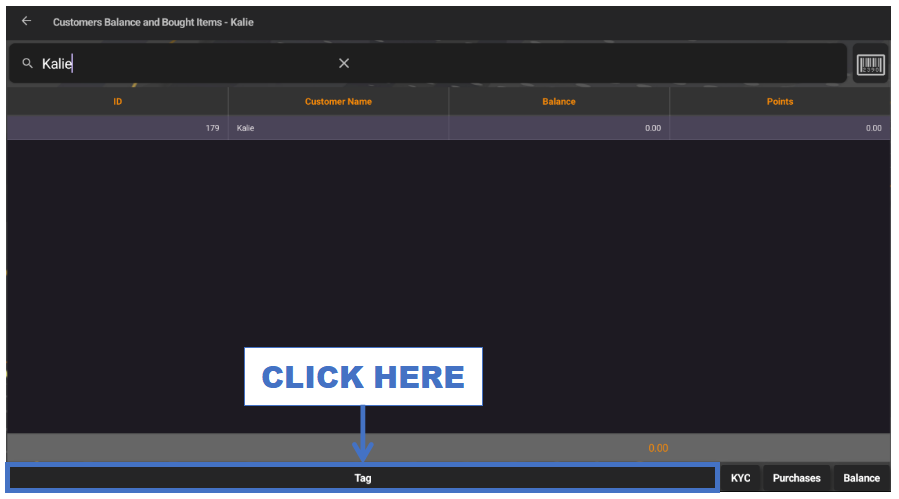Sort by the Balance column header

(x=559, y=101)
